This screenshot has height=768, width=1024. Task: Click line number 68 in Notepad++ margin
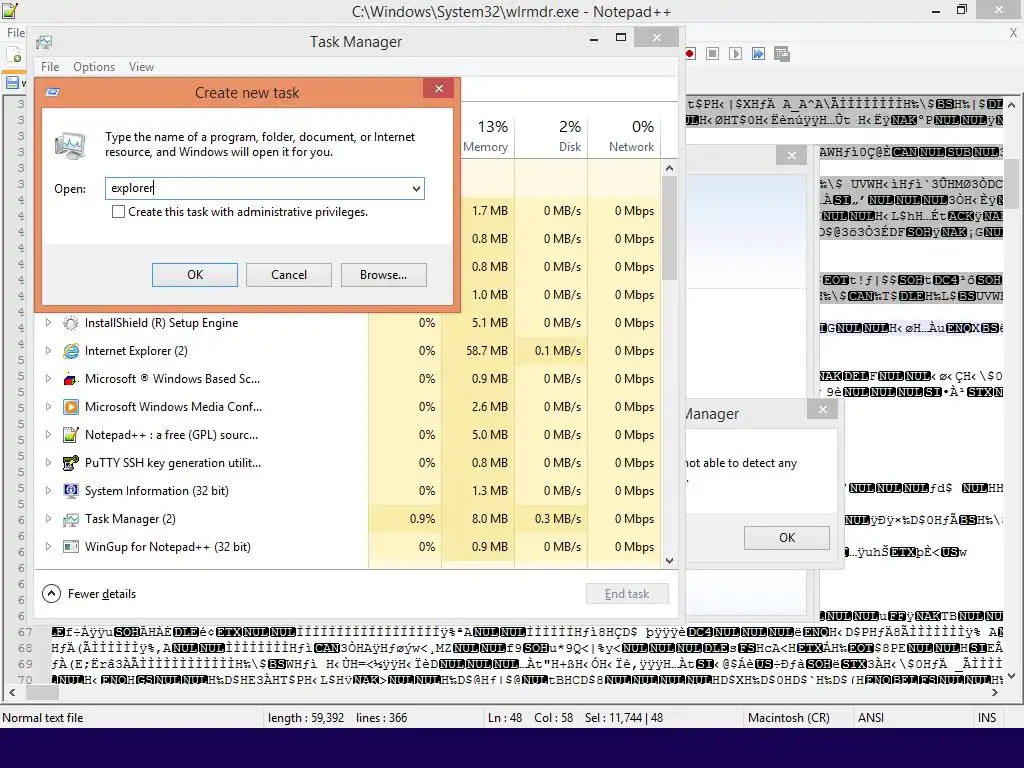click(x=25, y=648)
